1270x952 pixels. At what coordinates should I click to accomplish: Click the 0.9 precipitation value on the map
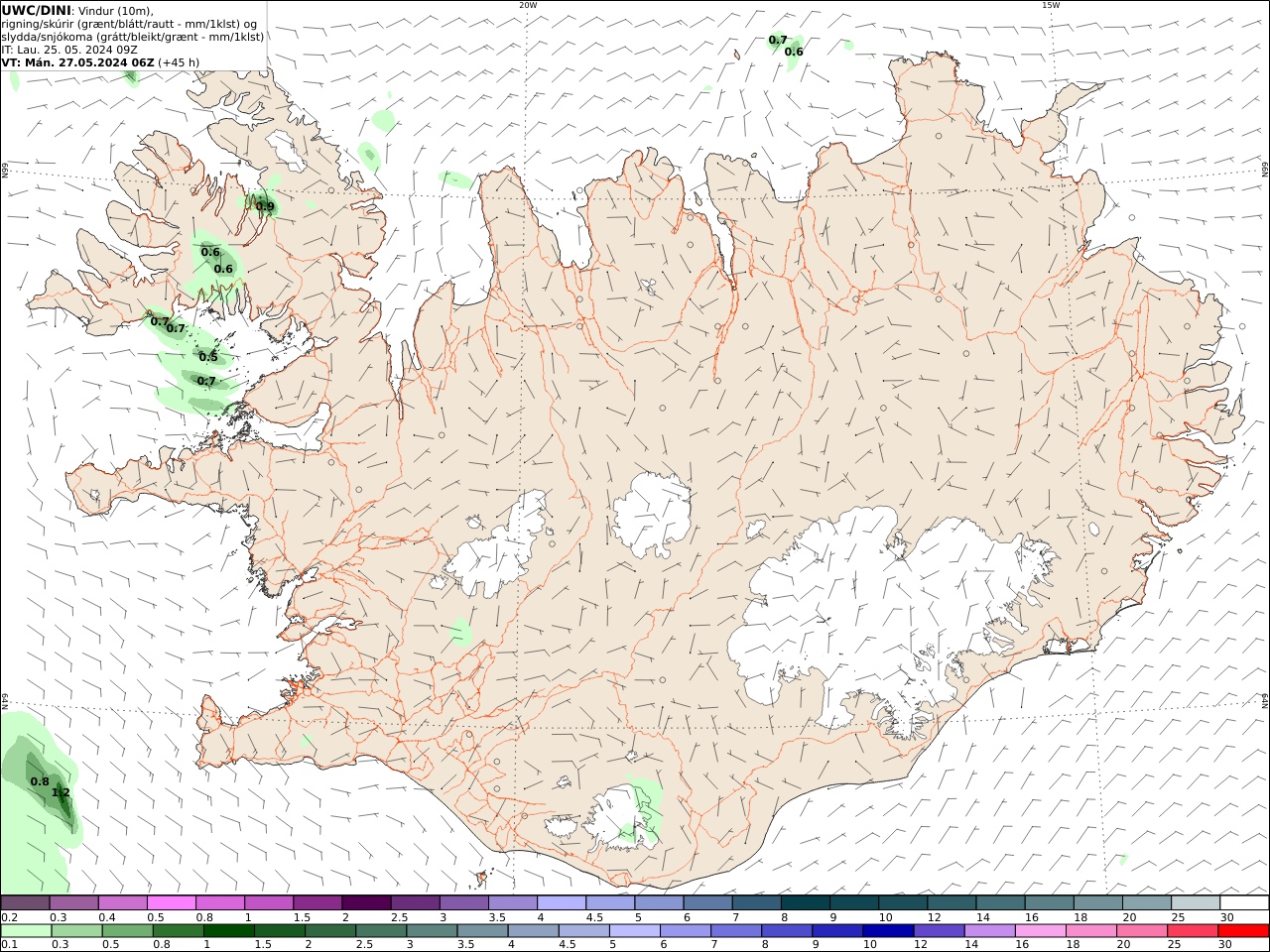click(x=265, y=206)
